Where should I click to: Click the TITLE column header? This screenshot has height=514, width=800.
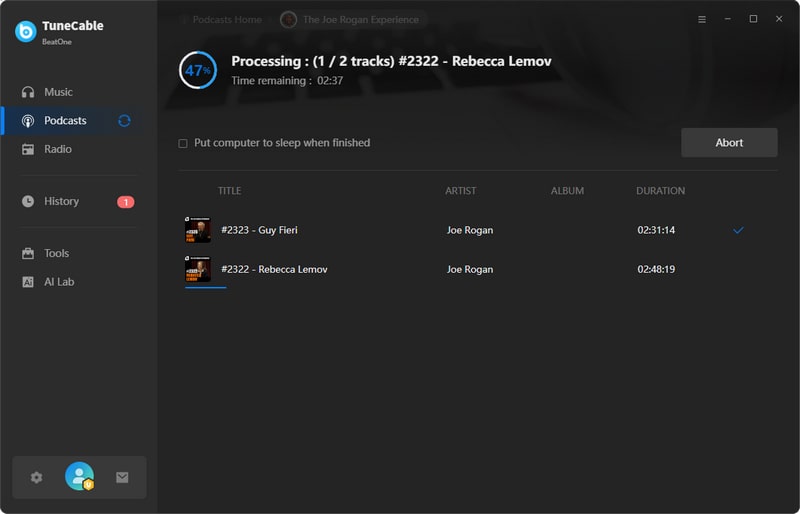pyautogui.click(x=230, y=191)
